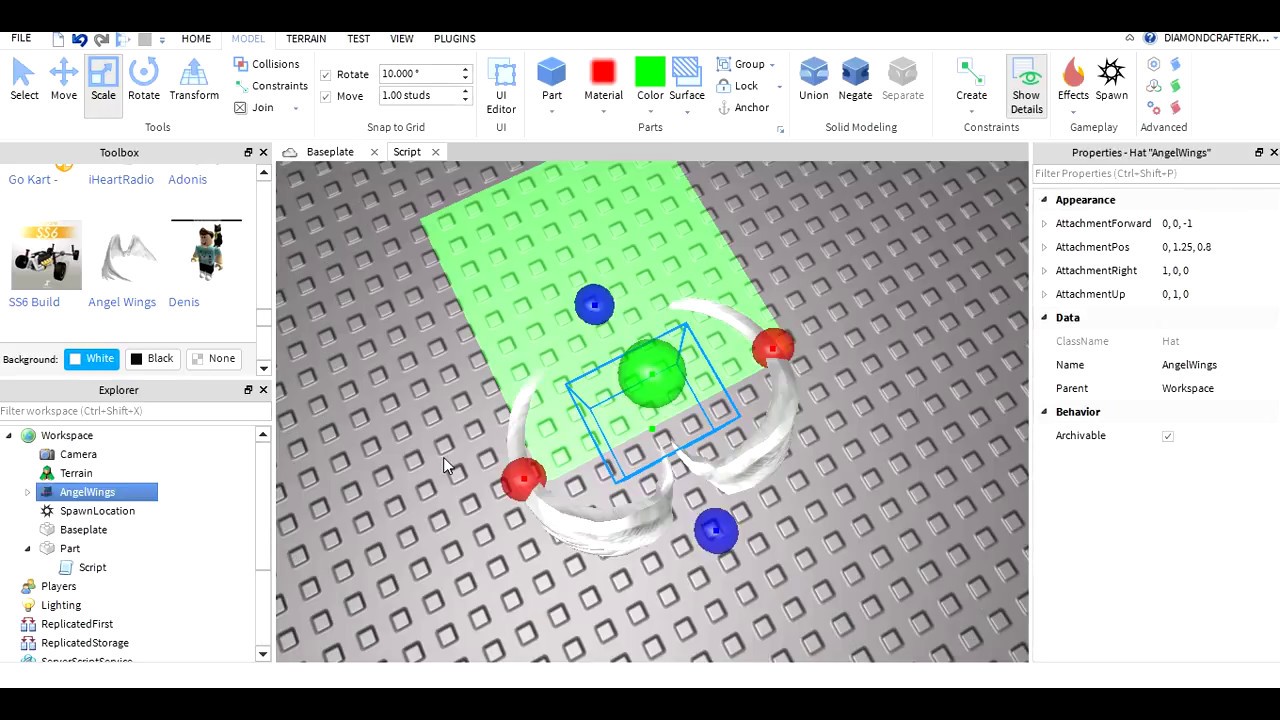This screenshot has height=720, width=1280.
Task: Toggle the Join option
Action: click(254, 108)
